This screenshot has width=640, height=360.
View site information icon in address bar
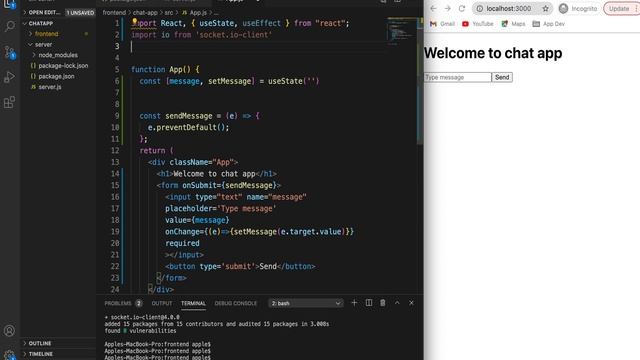480,9
